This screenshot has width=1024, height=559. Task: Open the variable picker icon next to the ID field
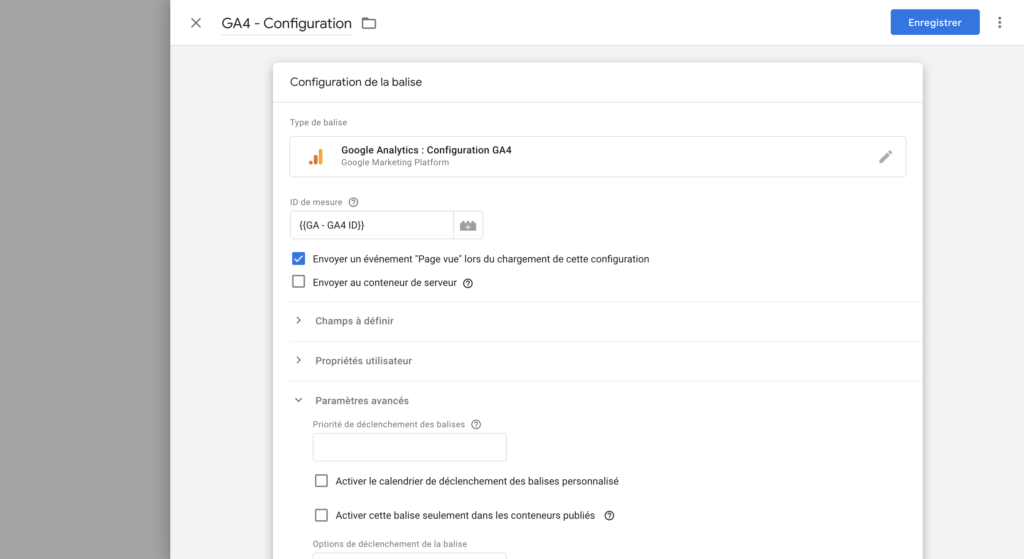[468, 225]
